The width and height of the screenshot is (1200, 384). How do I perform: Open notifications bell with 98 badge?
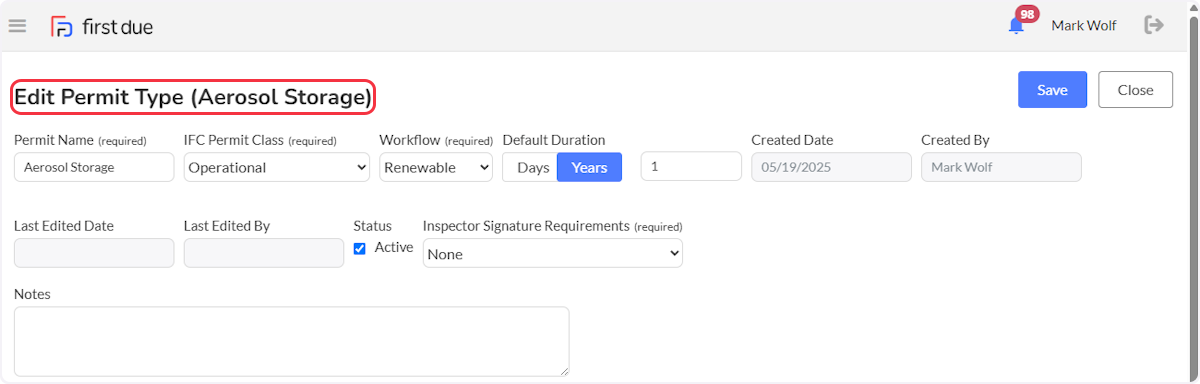click(1017, 25)
